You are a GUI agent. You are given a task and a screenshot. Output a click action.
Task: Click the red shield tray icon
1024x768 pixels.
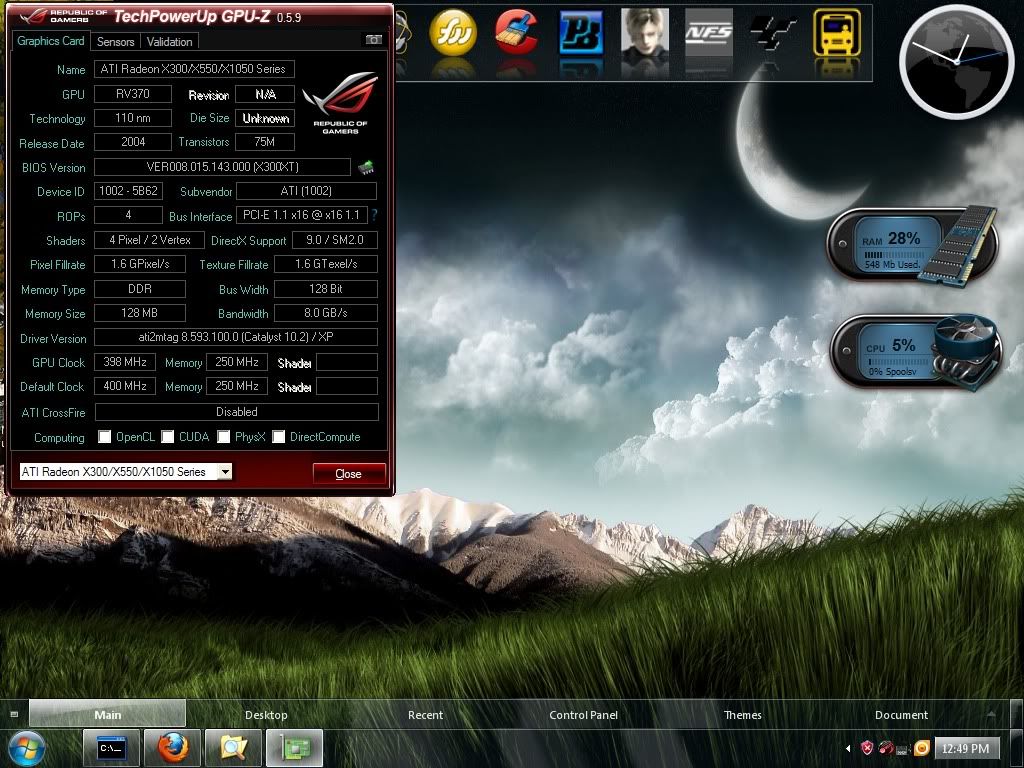pos(867,748)
